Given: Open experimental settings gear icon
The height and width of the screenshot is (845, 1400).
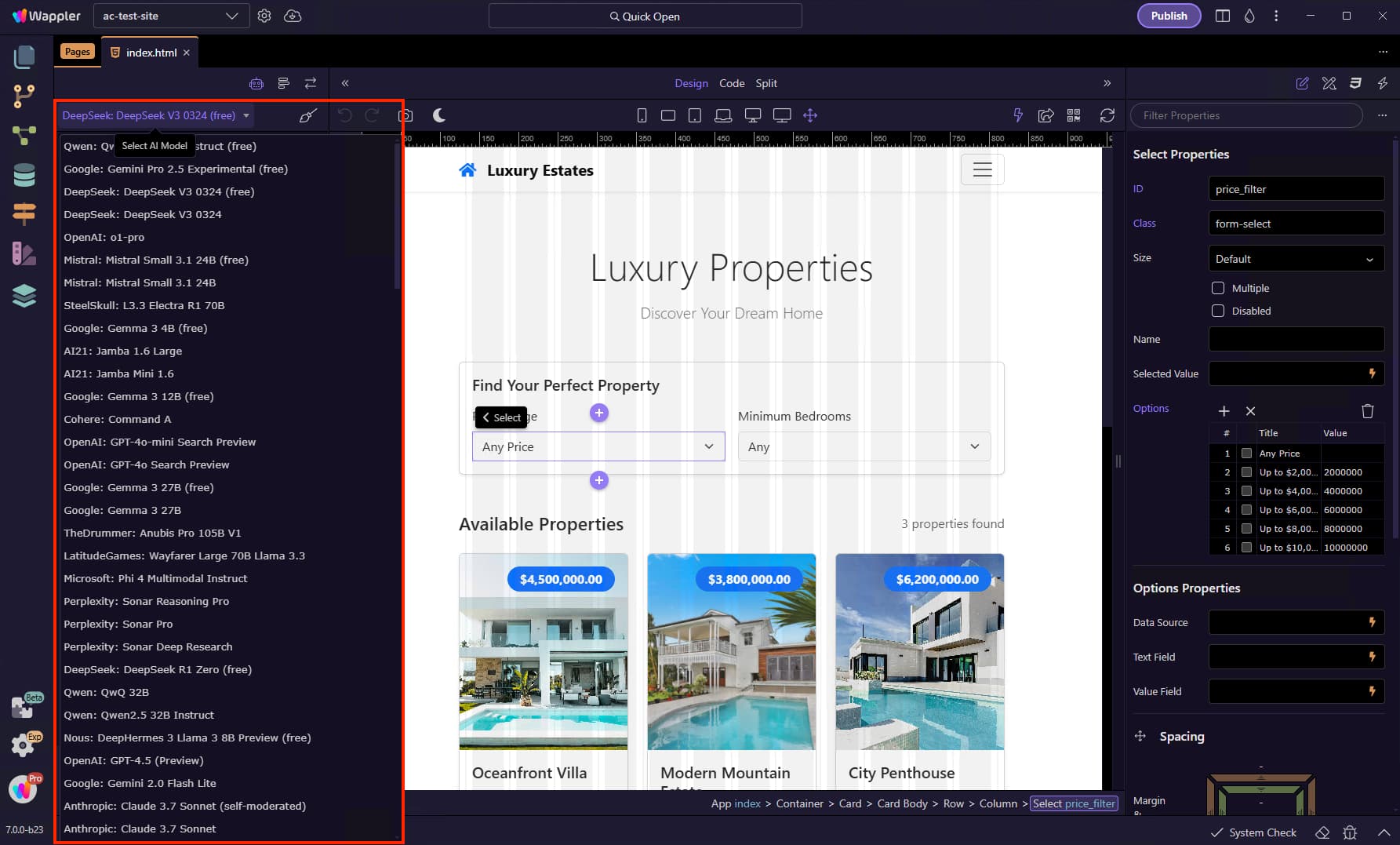Looking at the screenshot, I should (23, 745).
